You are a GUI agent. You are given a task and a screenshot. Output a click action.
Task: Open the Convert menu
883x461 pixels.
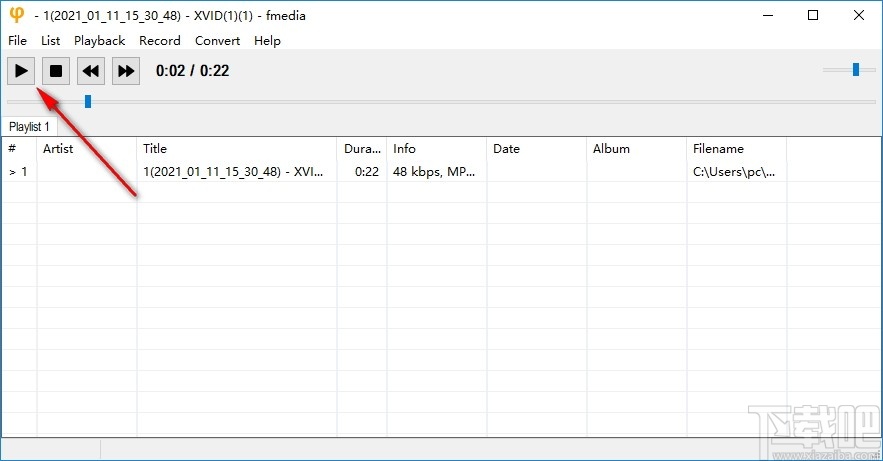(x=217, y=41)
